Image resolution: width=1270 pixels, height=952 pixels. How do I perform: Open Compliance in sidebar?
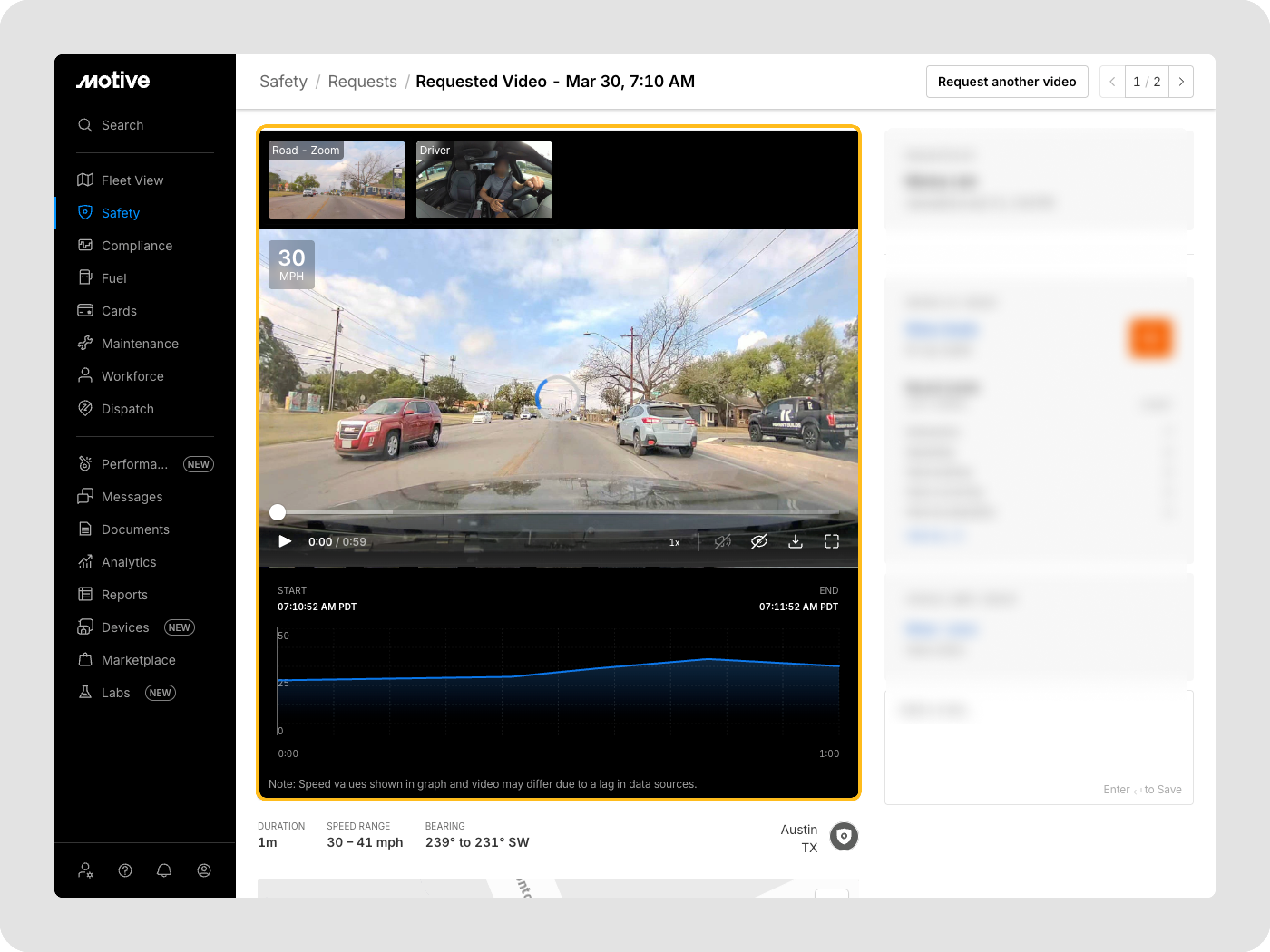(x=137, y=246)
